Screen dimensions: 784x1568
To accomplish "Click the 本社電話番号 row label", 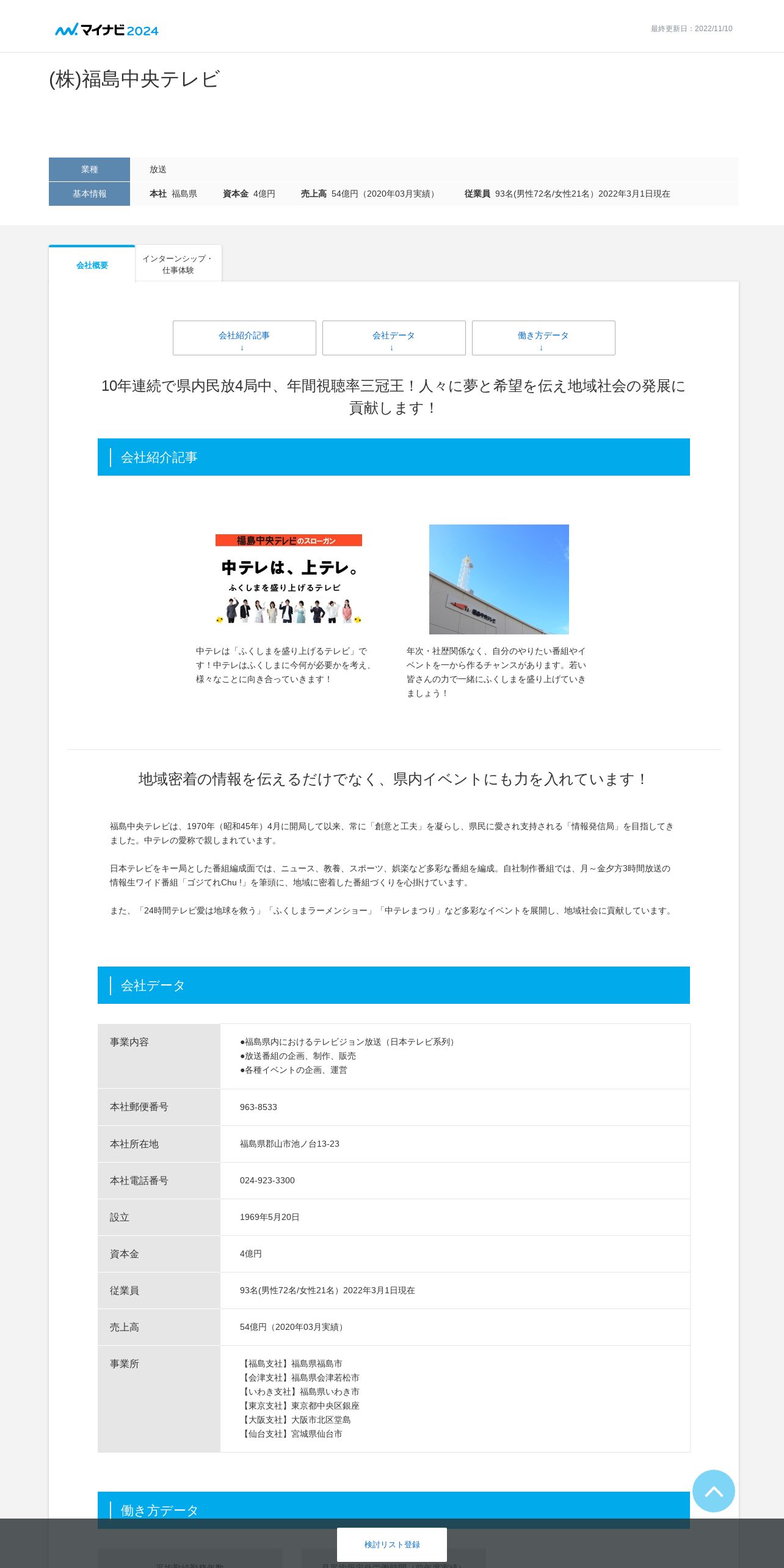I will [x=159, y=1180].
